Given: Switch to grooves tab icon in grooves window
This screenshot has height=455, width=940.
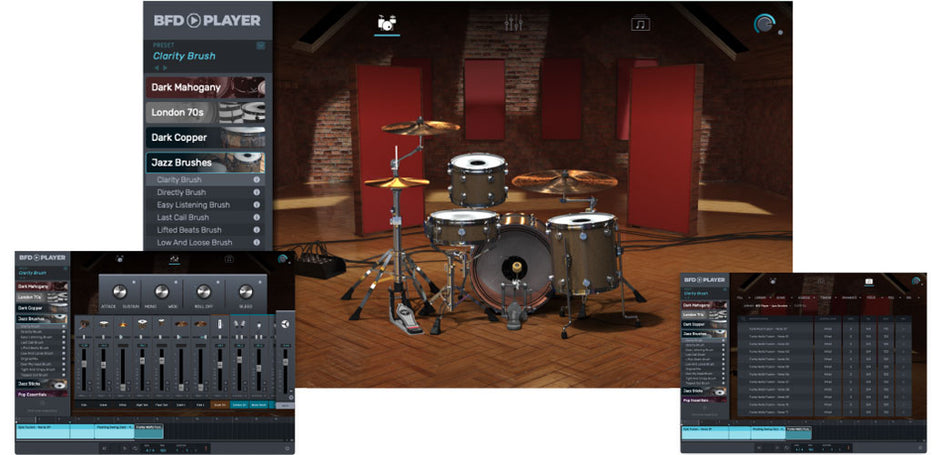Looking at the screenshot, I should pyautogui.click(x=869, y=282).
